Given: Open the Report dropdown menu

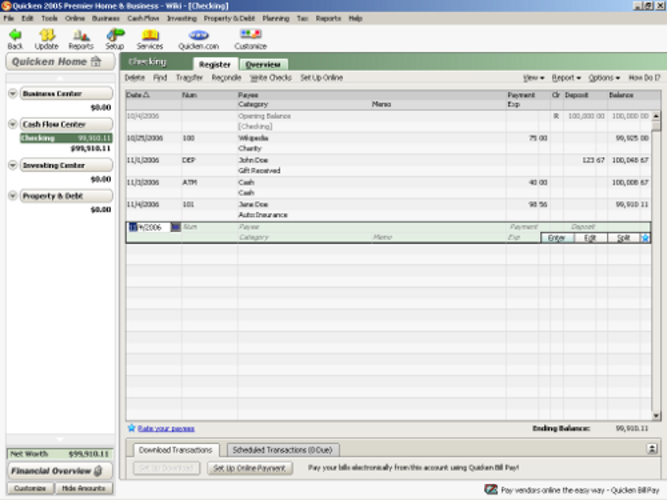Looking at the screenshot, I should [x=566, y=78].
